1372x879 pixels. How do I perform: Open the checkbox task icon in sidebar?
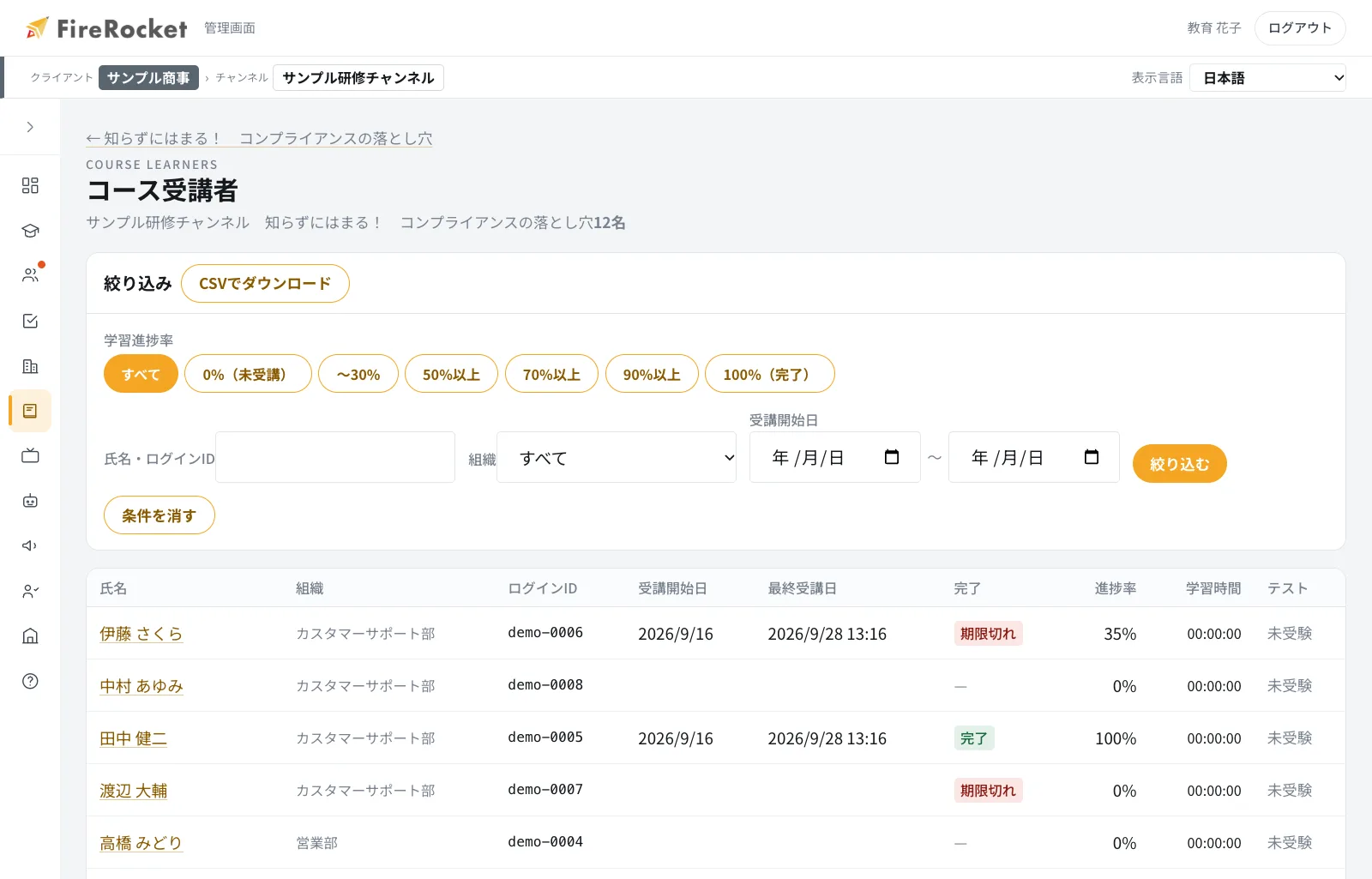30,321
